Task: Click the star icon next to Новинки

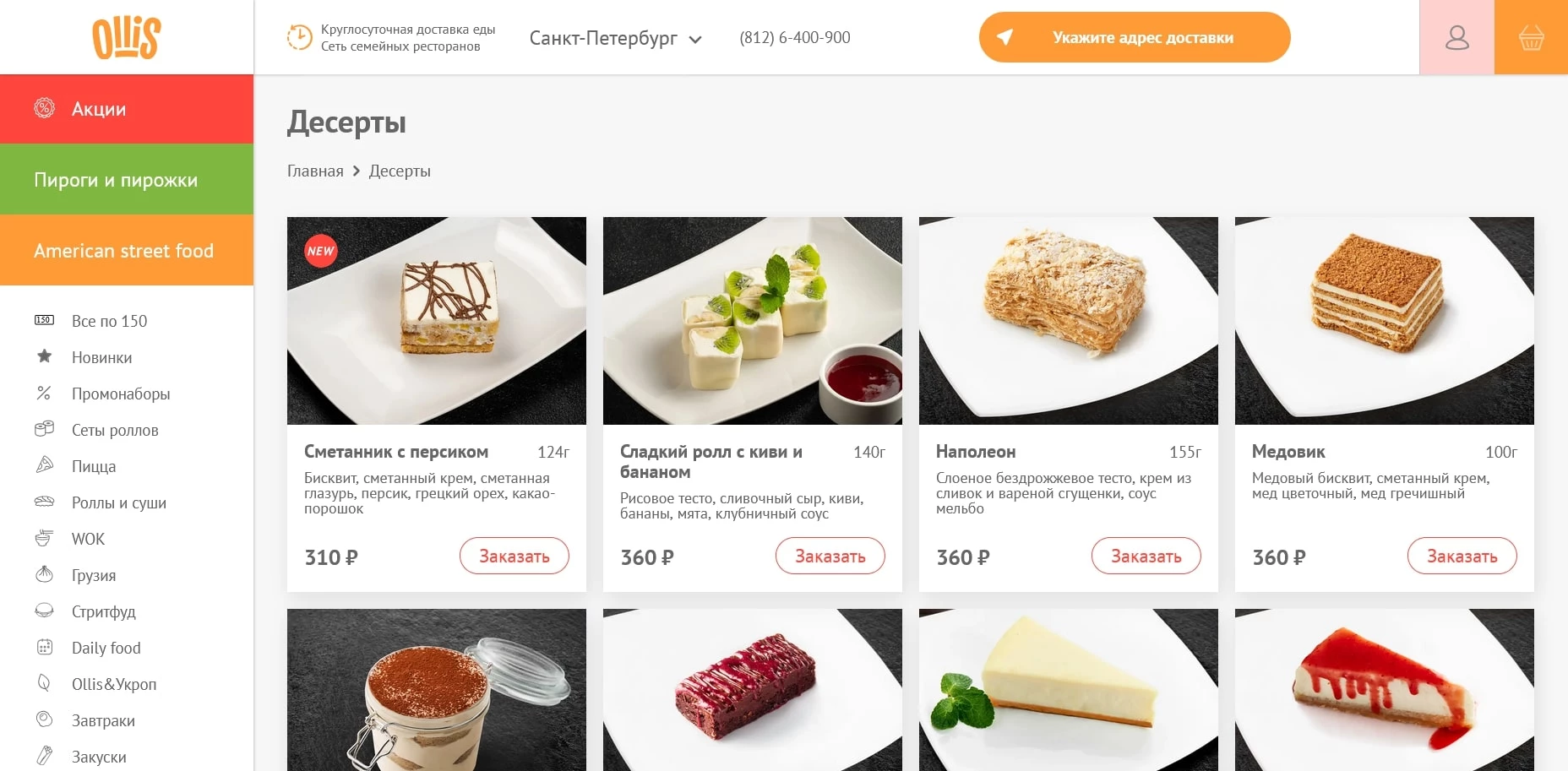Action: pyautogui.click(x=44, y=356)
